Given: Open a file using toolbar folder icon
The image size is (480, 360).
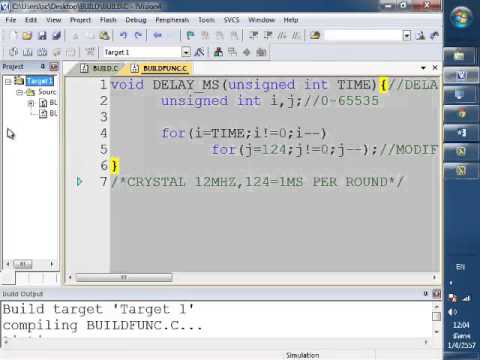Looking at the screenshot, I should tap(27, 35).
